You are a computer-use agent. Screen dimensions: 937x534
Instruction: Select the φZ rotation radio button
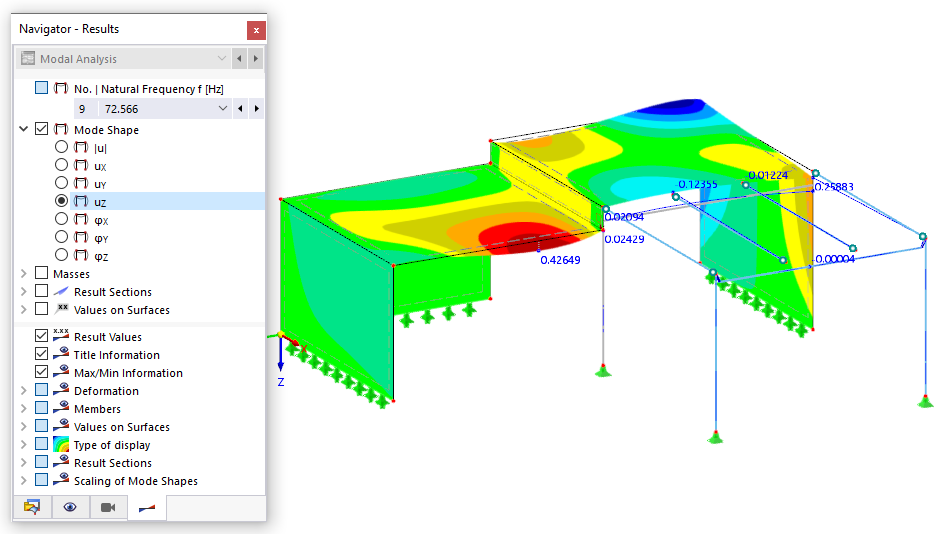tap(61, 255)
